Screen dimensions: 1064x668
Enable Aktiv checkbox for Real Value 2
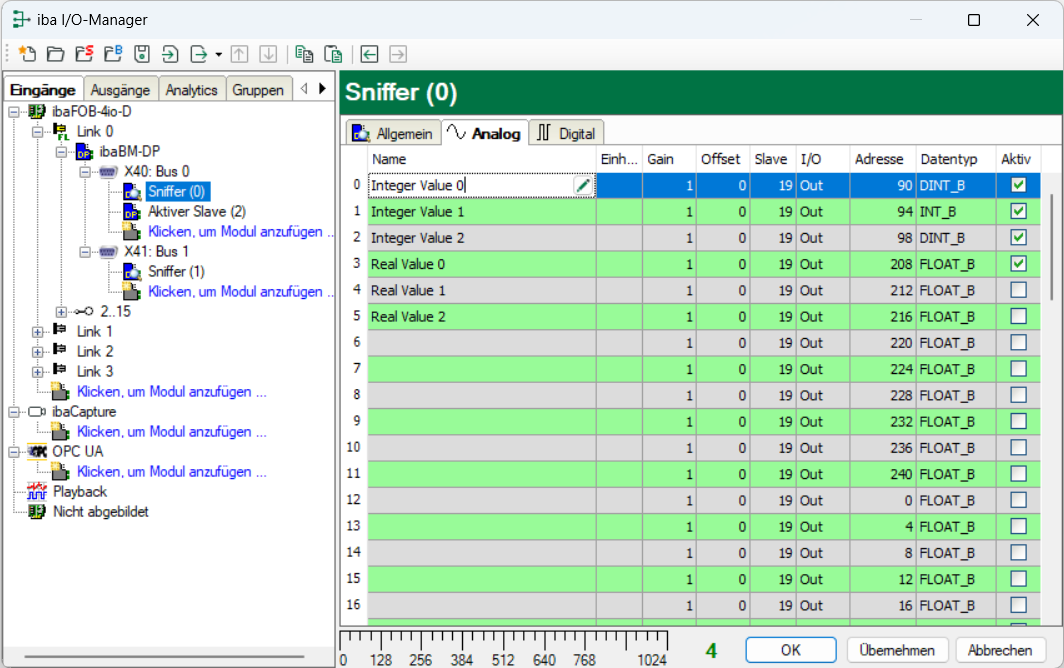[x=1018, y=316]
